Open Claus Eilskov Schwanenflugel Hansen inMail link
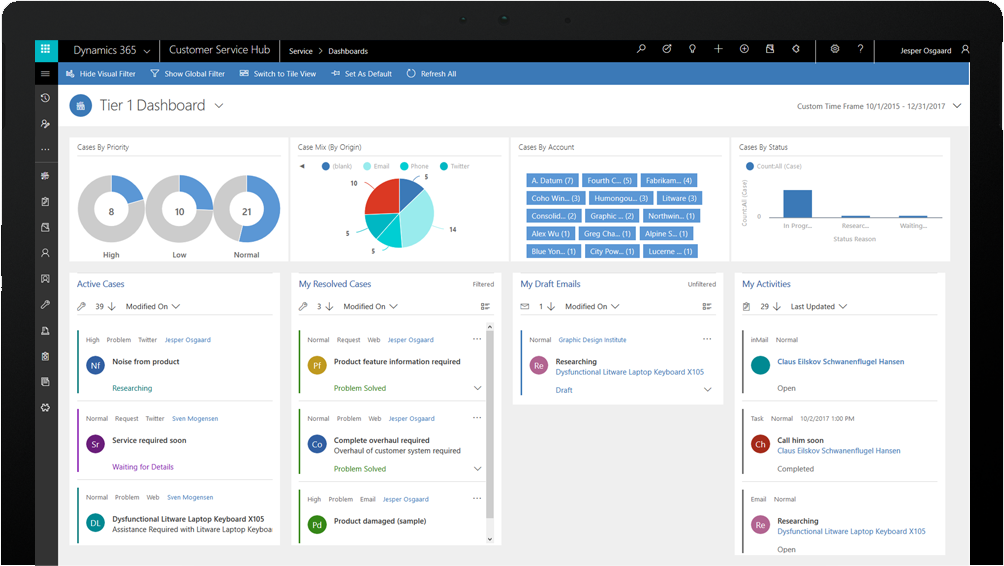Screen dimensions: 1004x566 840,362
